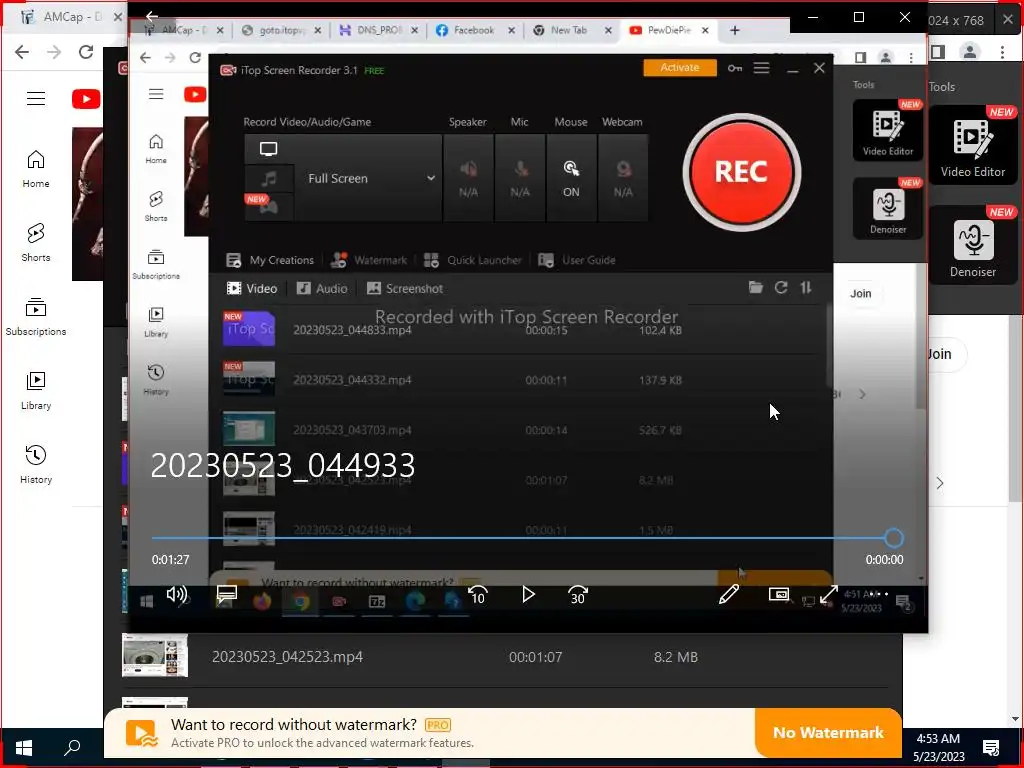Click the orange play icon in the watermark banner
The width and height of the screenshot is (1024, 768).
click(x=142, y=733)
